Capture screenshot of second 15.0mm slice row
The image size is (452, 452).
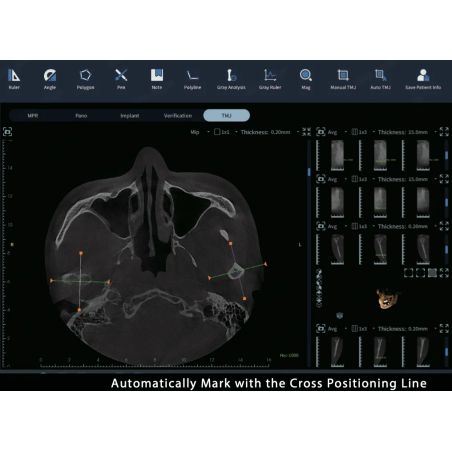pyautogui.click(x=321, y=179)
